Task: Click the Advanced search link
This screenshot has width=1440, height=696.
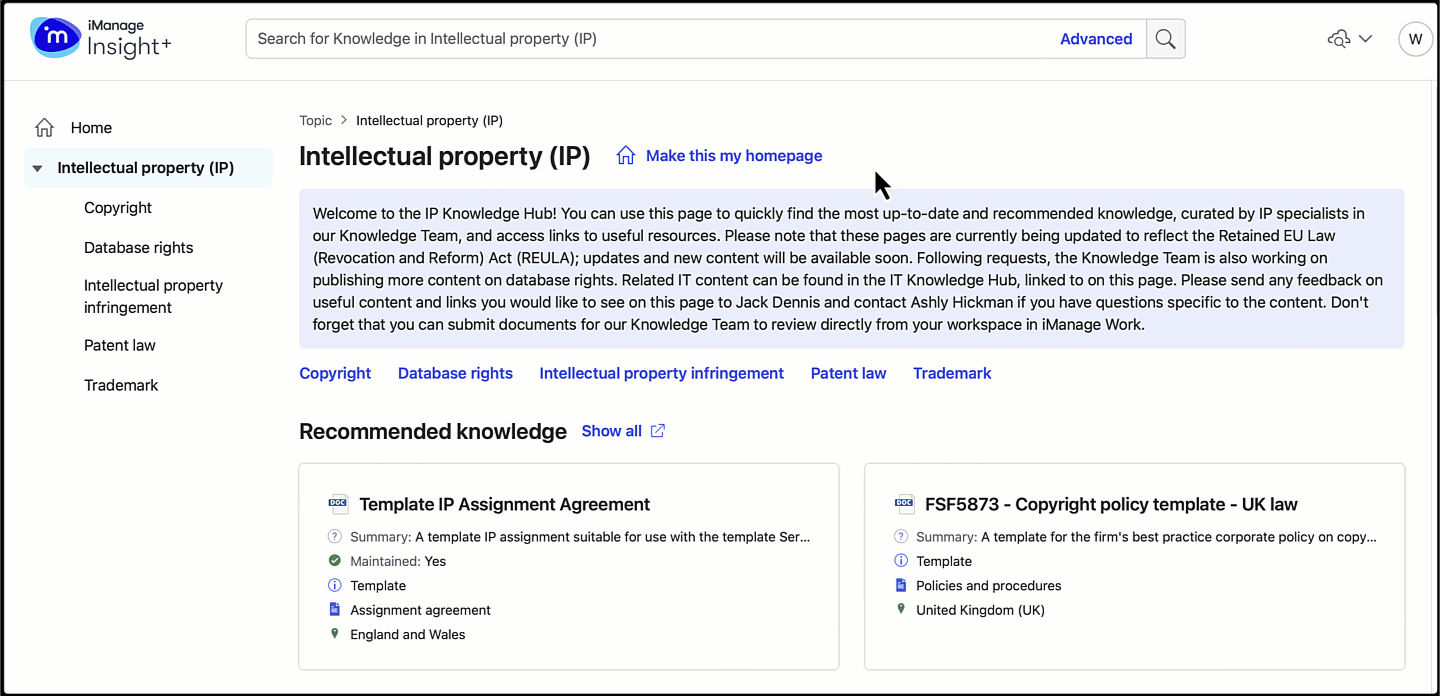Action: point(1096,38)
